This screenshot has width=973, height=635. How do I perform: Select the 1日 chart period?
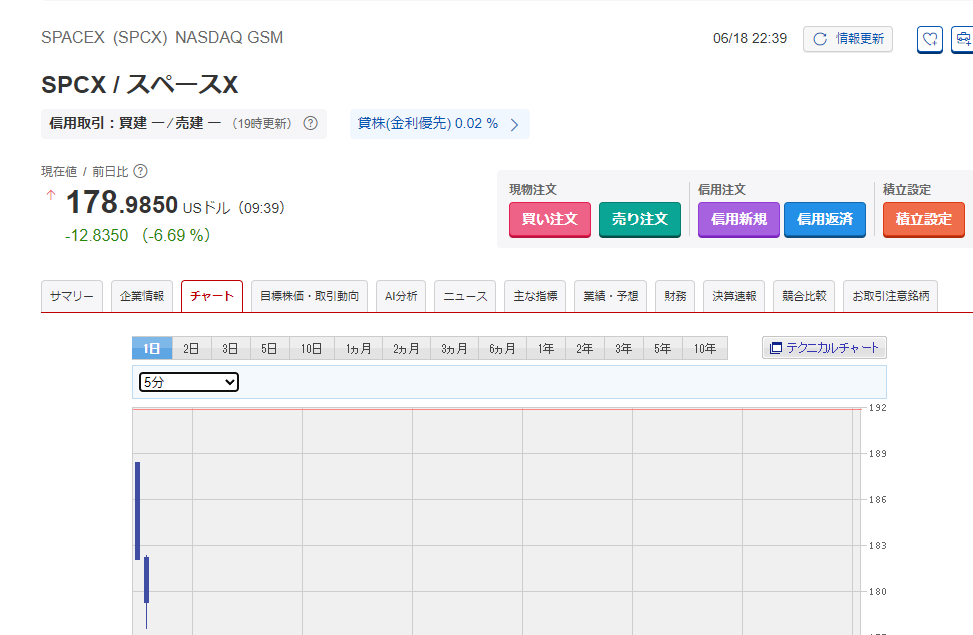(x=152, y=348)
